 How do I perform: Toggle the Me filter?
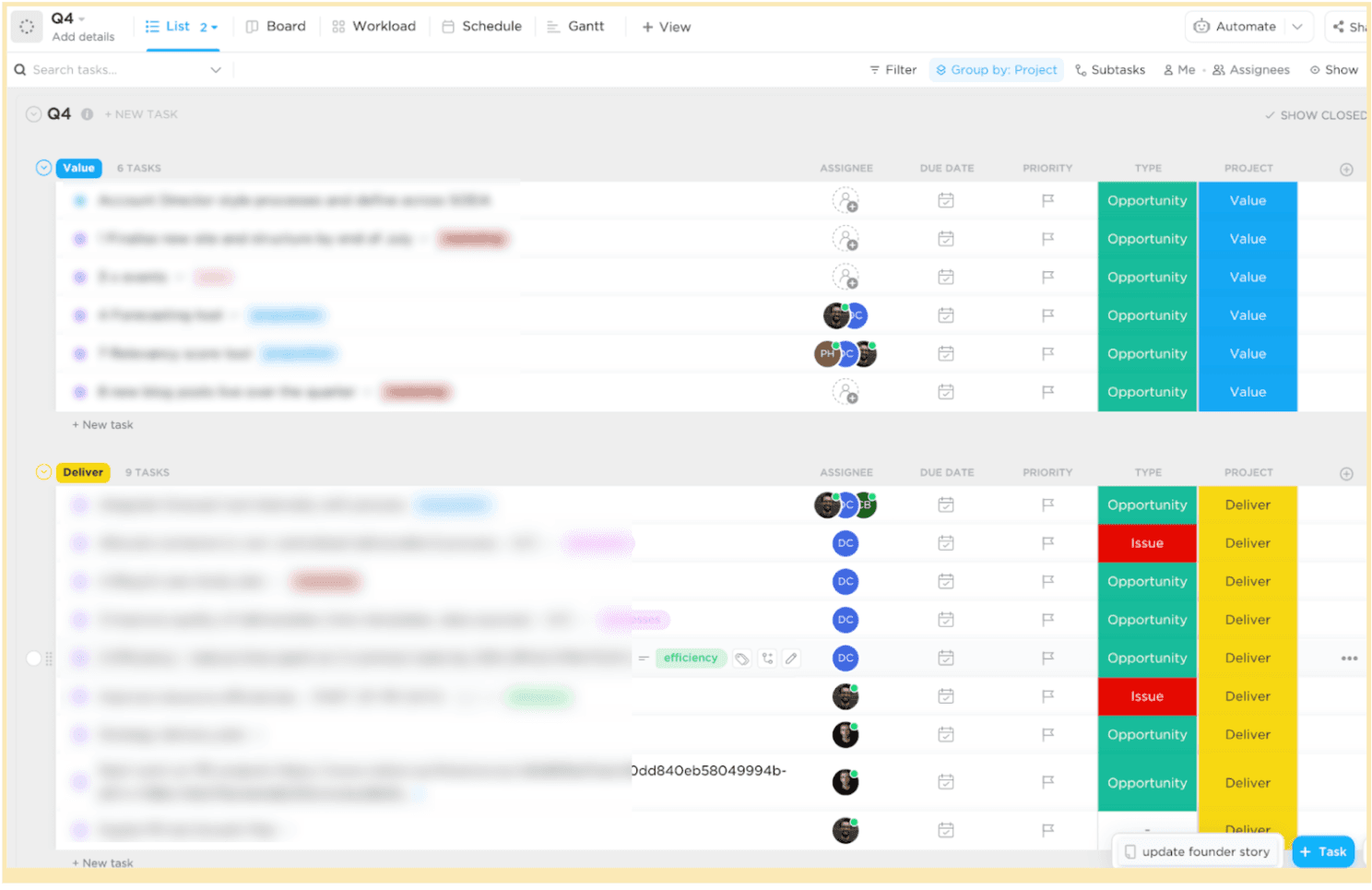[1179, 70]
